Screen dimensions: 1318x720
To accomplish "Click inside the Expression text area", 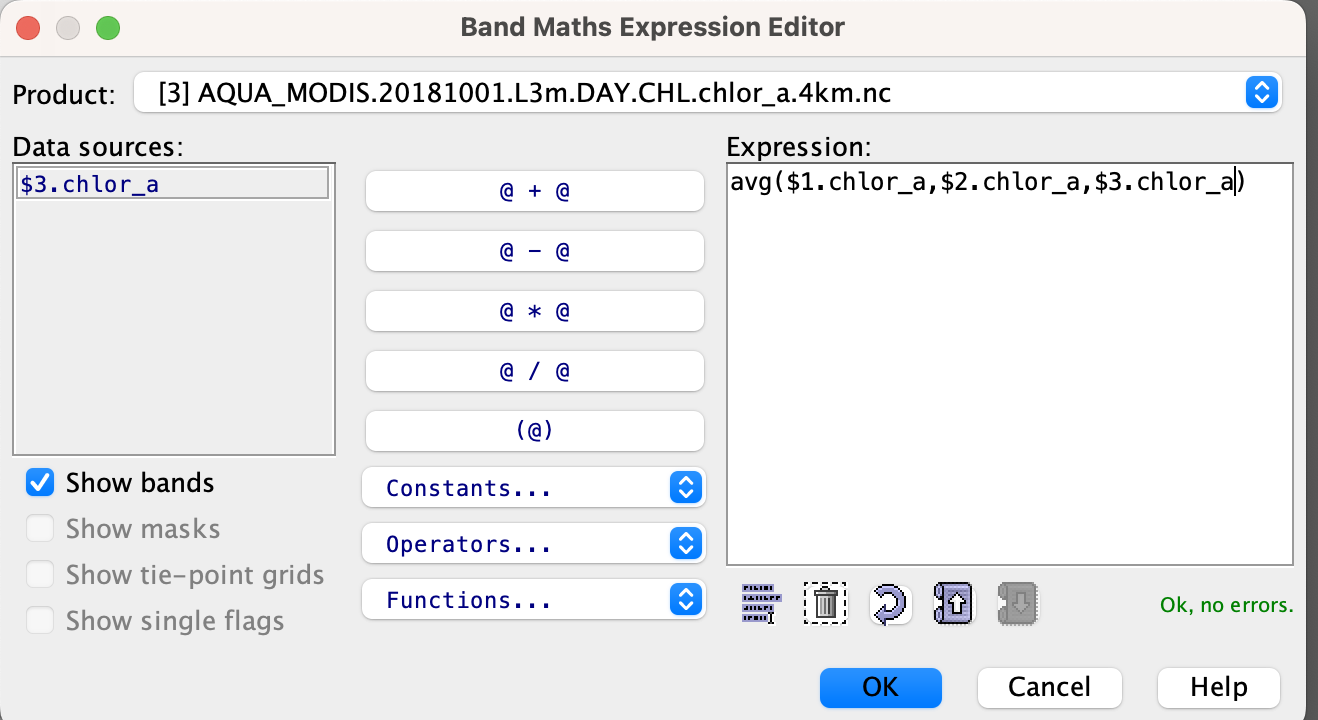I will point(1009,364).
